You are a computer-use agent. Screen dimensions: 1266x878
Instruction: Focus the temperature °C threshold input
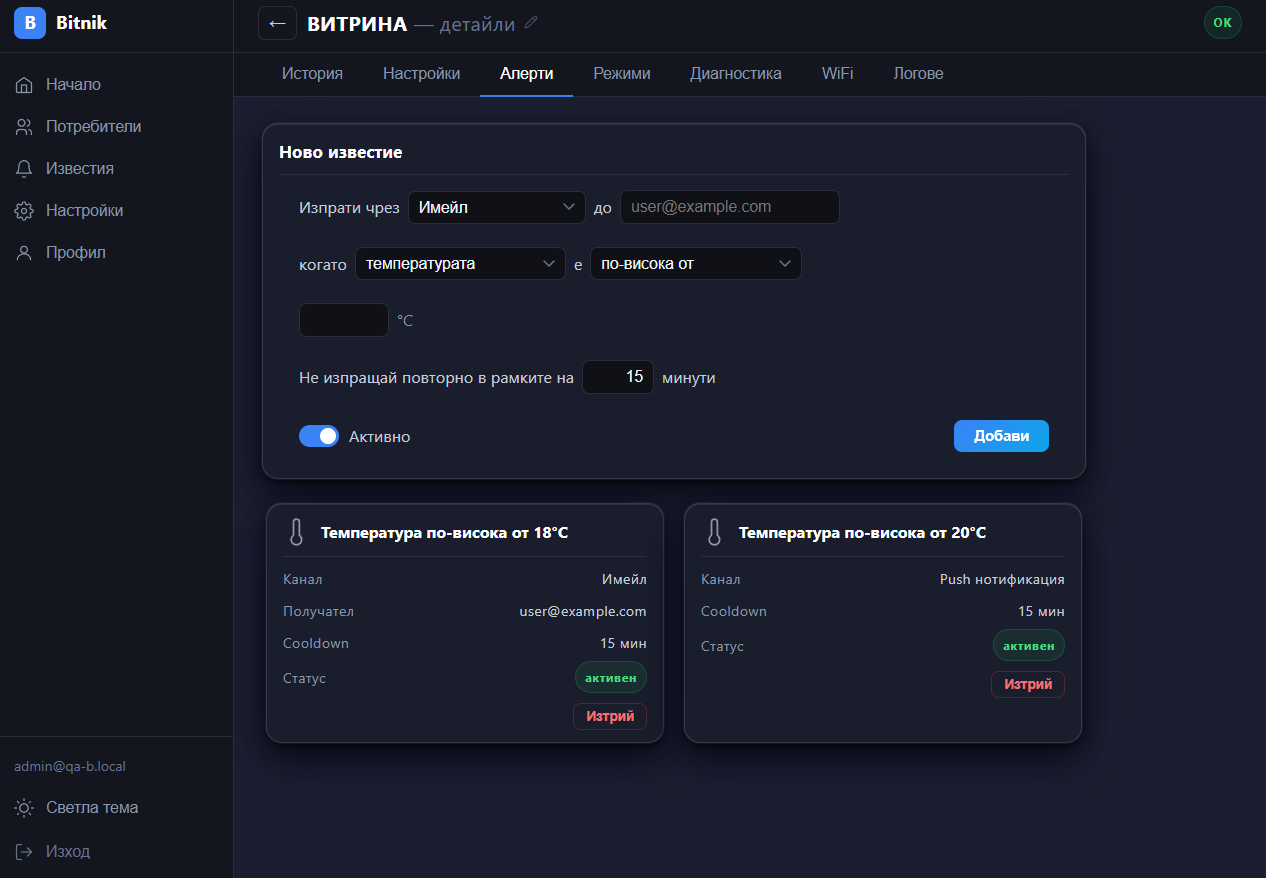(x=344, y=320)
